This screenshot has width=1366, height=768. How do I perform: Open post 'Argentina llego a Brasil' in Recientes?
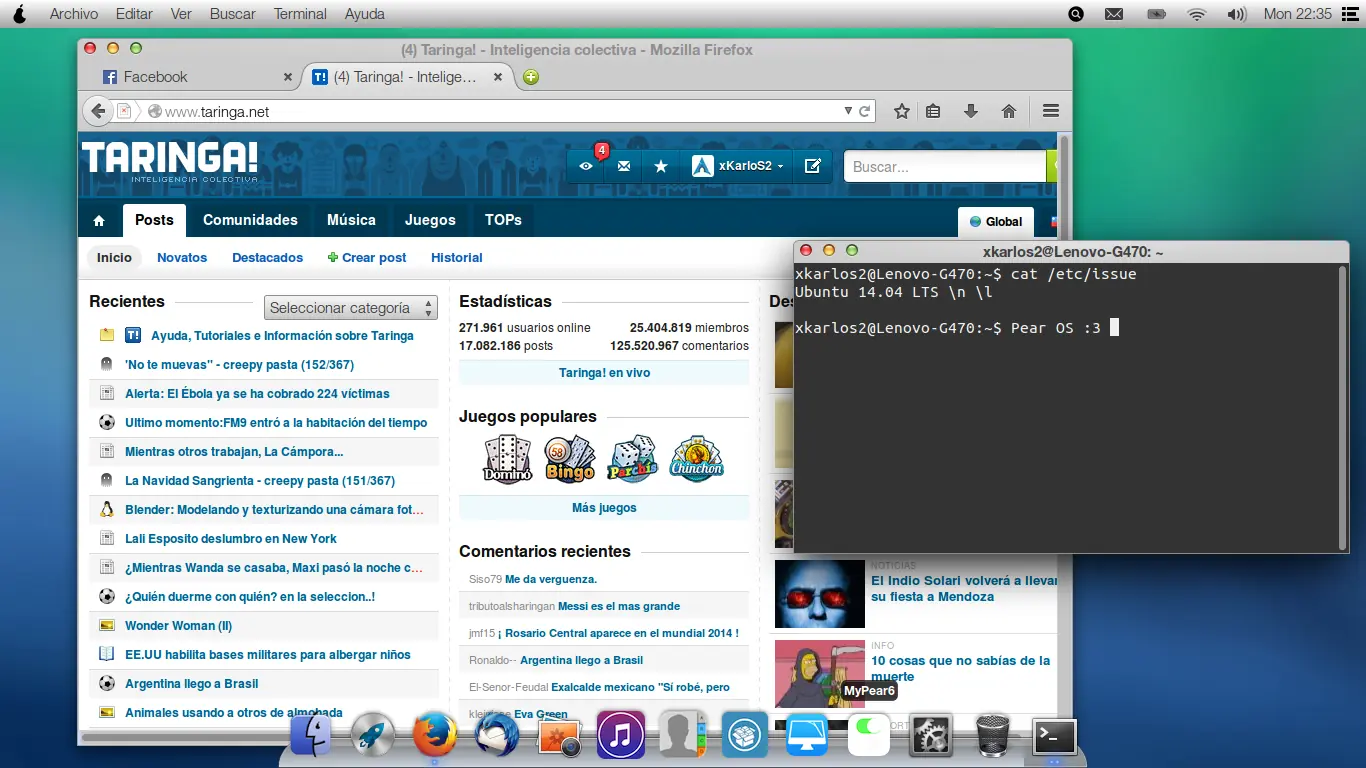point(191,684)
